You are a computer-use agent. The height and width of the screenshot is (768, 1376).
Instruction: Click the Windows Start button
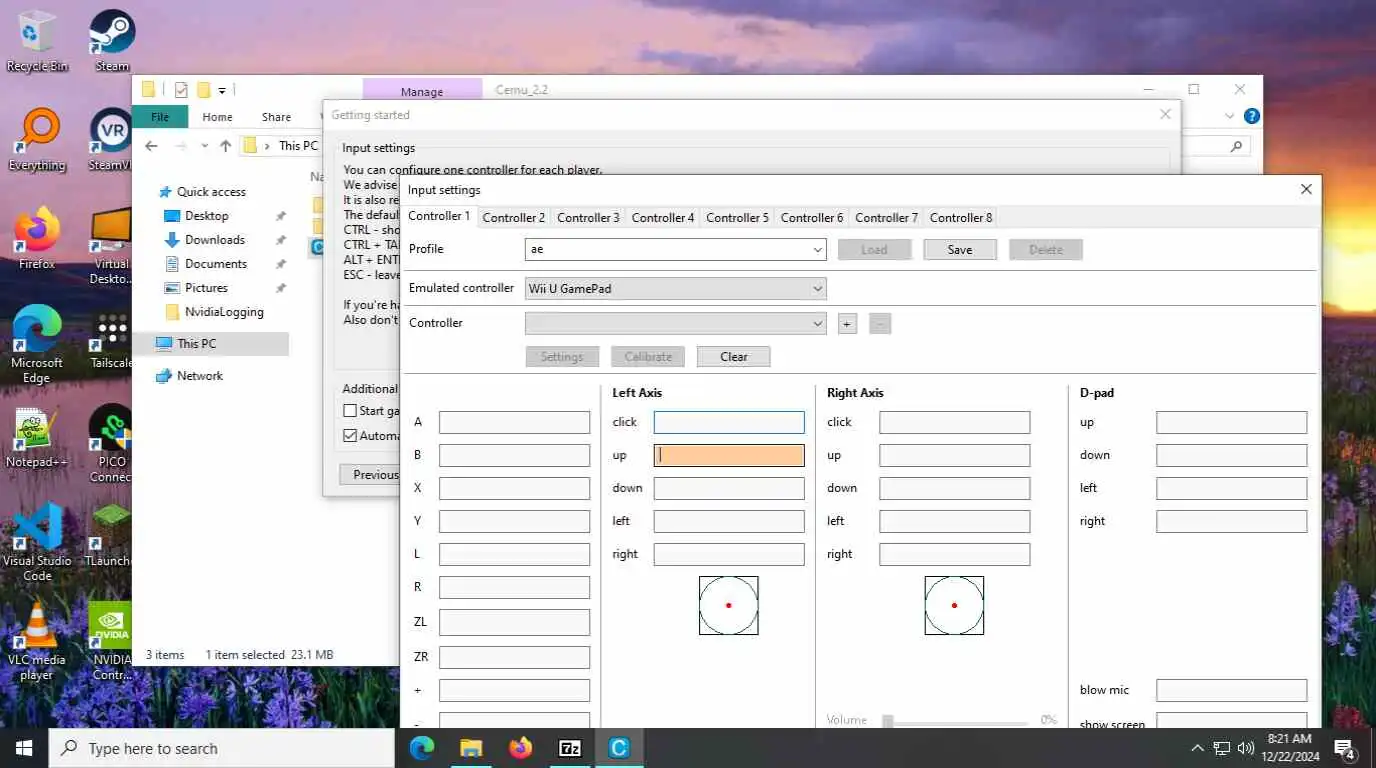24,748
